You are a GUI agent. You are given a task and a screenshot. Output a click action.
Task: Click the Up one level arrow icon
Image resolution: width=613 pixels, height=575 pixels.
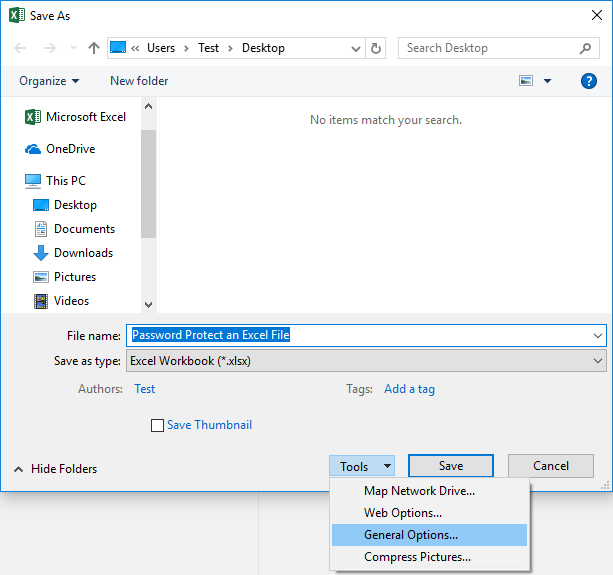(x=94, y=48)
